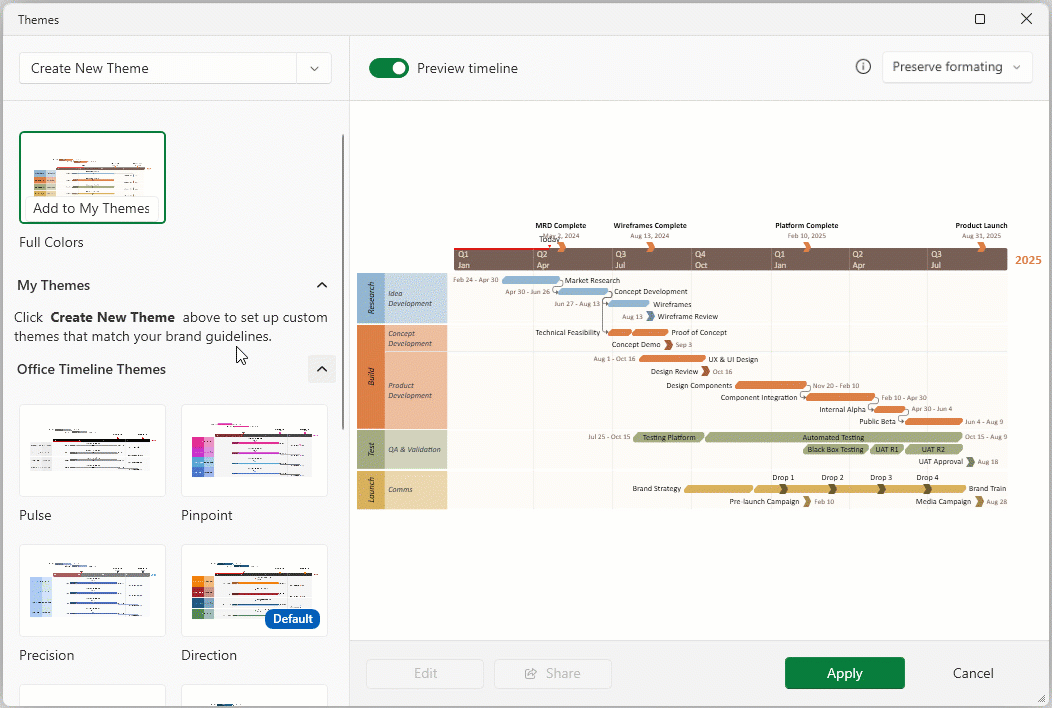Click the Research swimlane header

(x=371, y=298)
